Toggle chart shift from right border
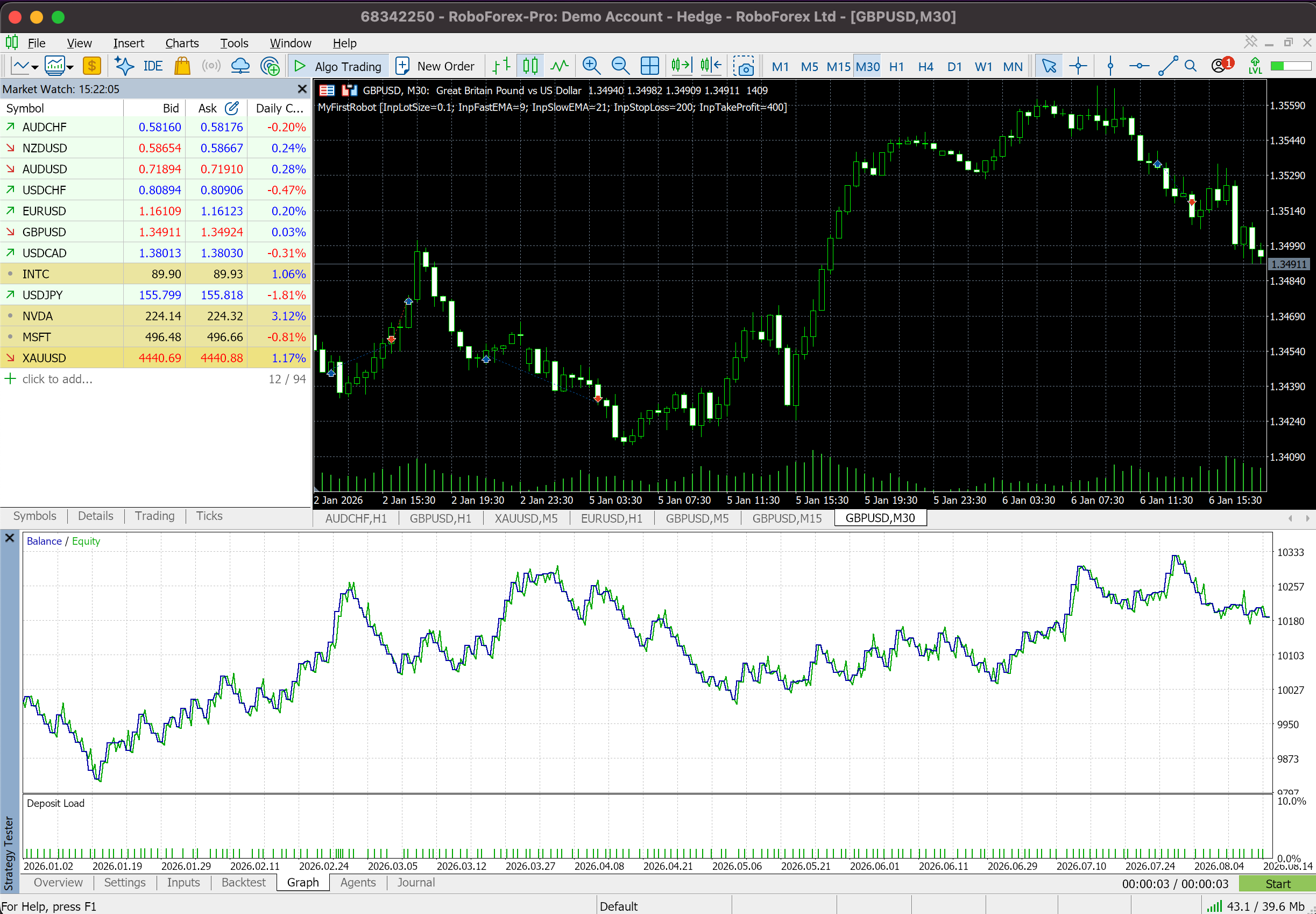1316x914 pixels. click(710, 66)
